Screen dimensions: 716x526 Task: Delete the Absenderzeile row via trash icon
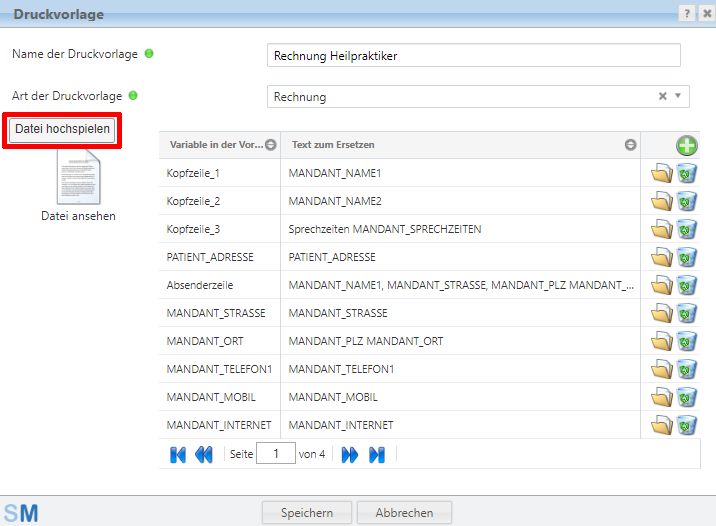[686, 286]
